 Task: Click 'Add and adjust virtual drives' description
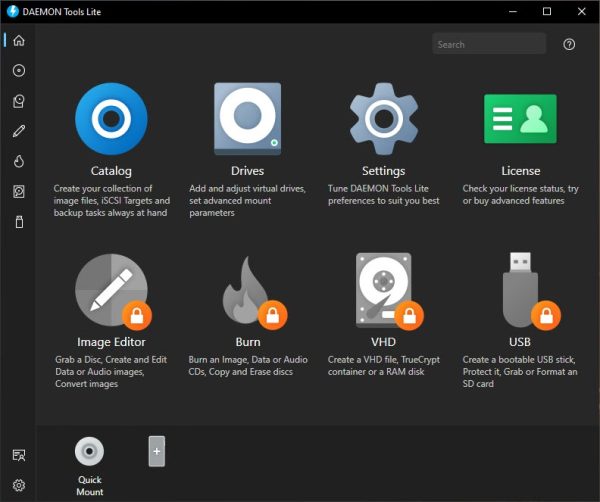tap(247, 200)
